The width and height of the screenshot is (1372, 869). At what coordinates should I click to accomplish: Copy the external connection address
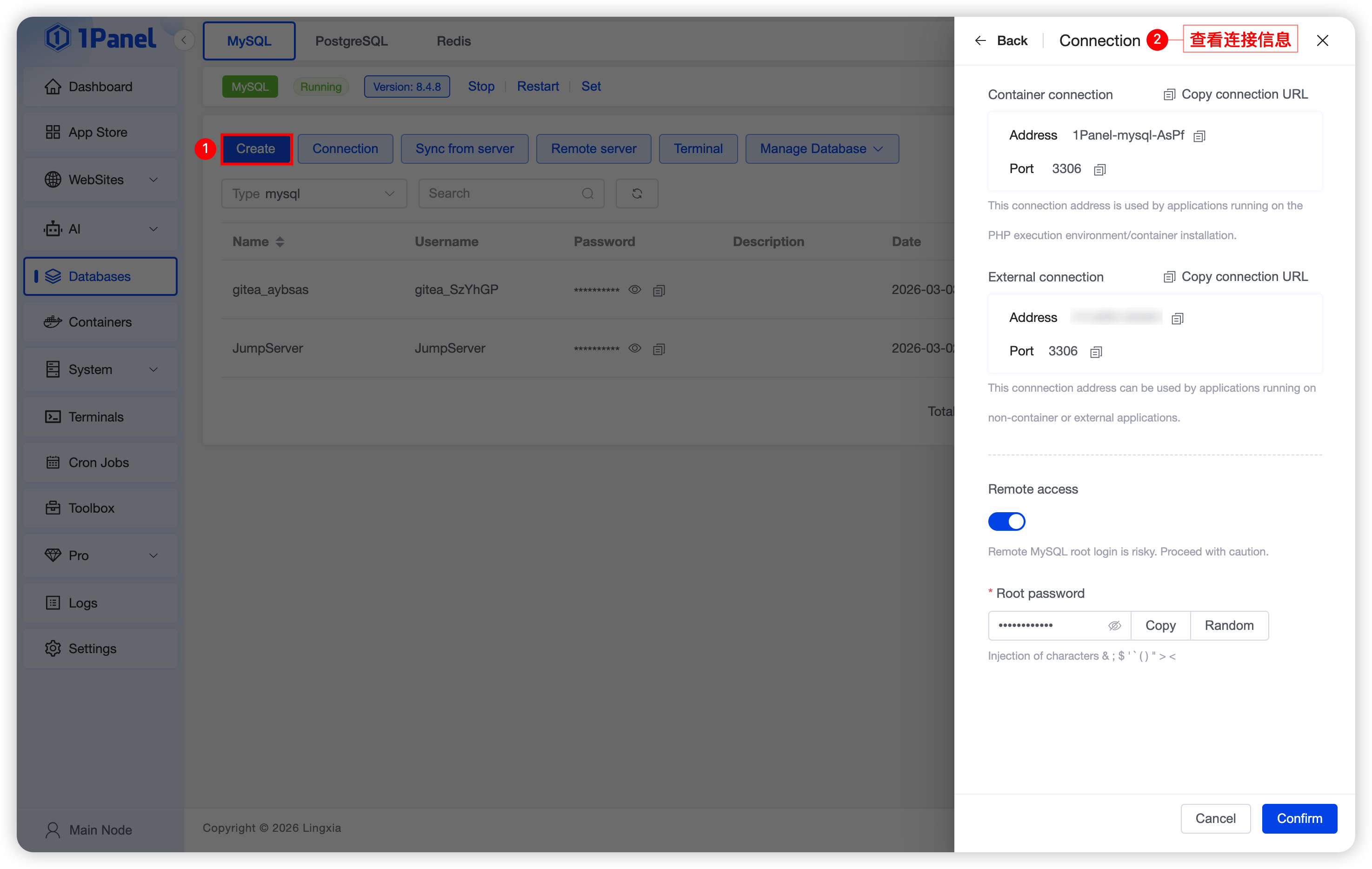point(1177,319)
